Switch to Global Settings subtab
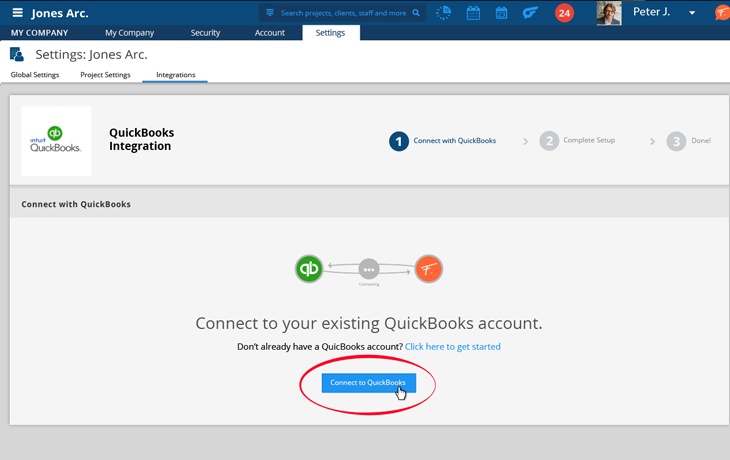 35,74
